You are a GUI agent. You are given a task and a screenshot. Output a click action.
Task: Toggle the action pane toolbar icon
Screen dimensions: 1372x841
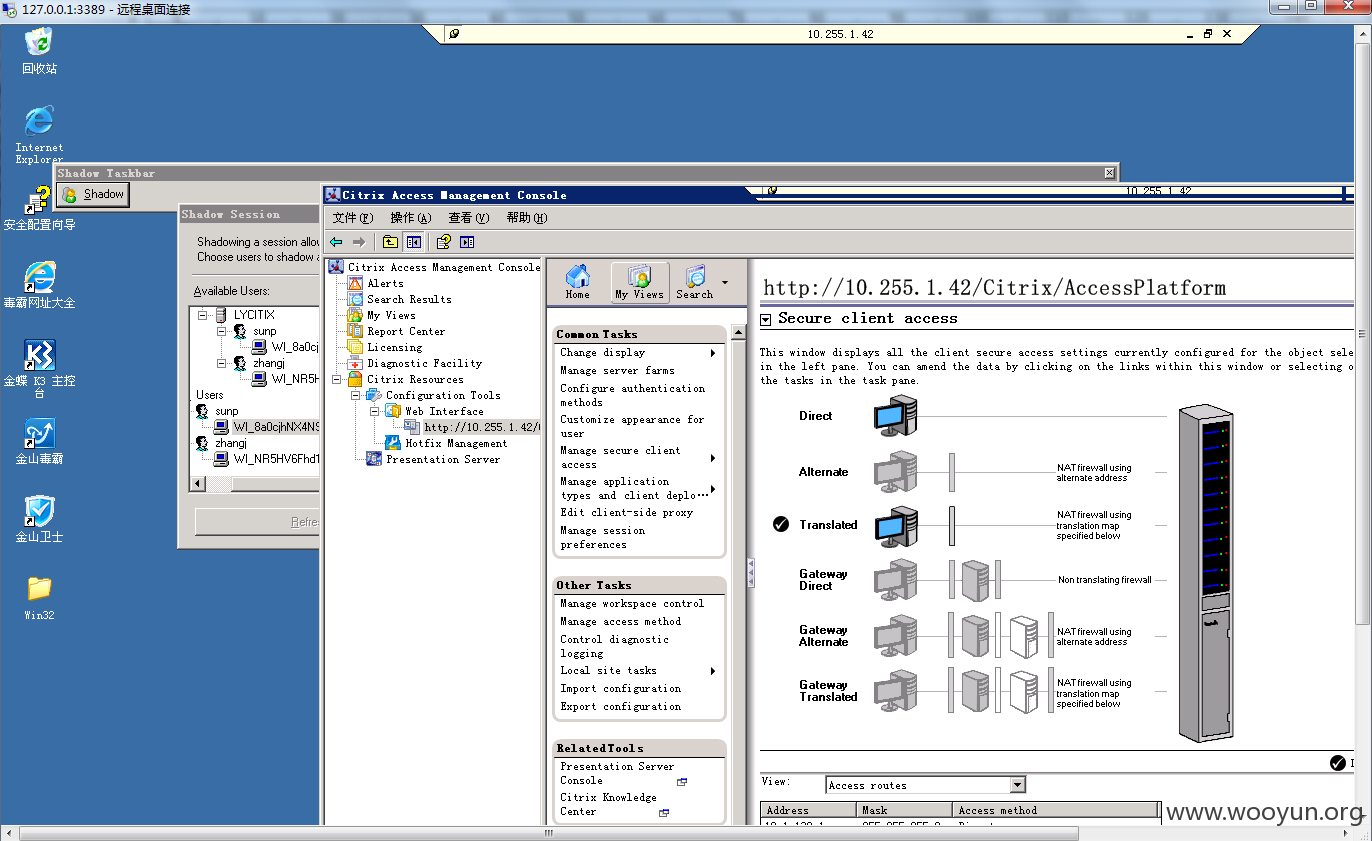[467, 242]
